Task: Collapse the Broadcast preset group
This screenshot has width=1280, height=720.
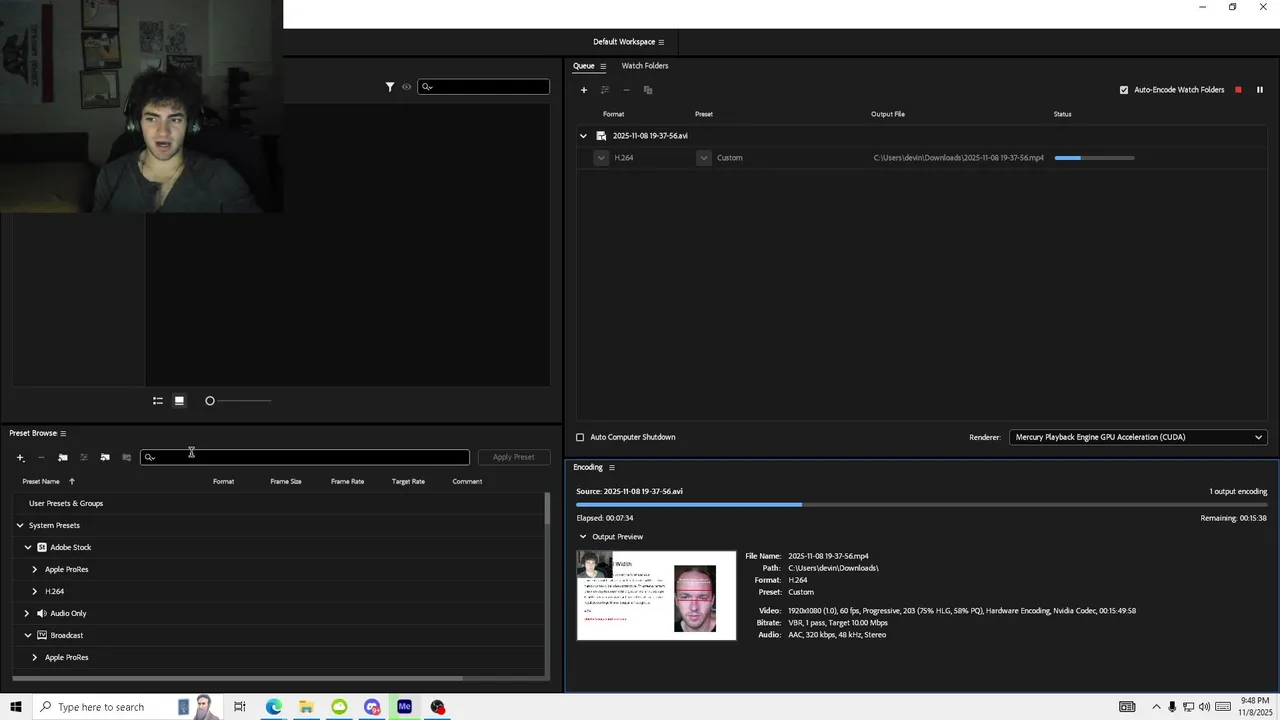Action: coord(28,635)
